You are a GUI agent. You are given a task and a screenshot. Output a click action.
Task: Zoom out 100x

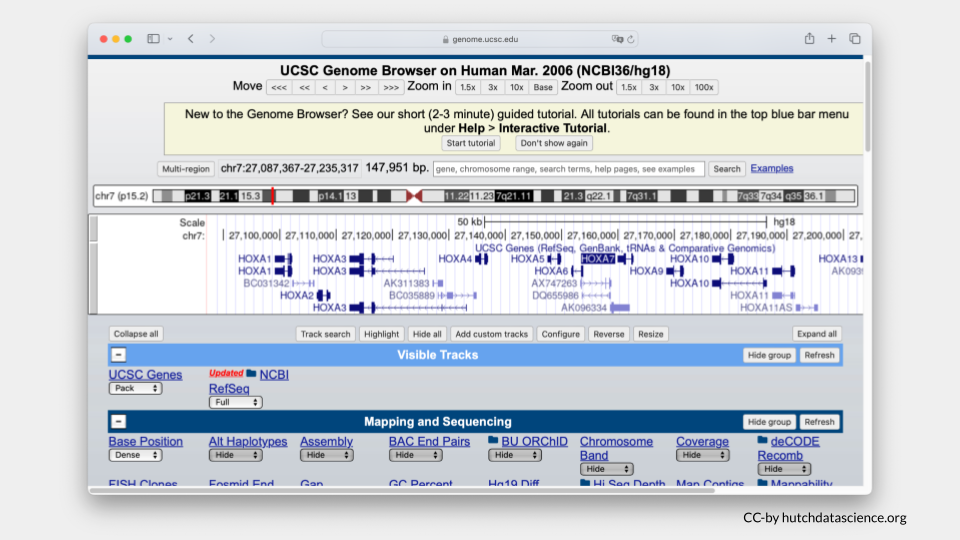tap(703, 88)
